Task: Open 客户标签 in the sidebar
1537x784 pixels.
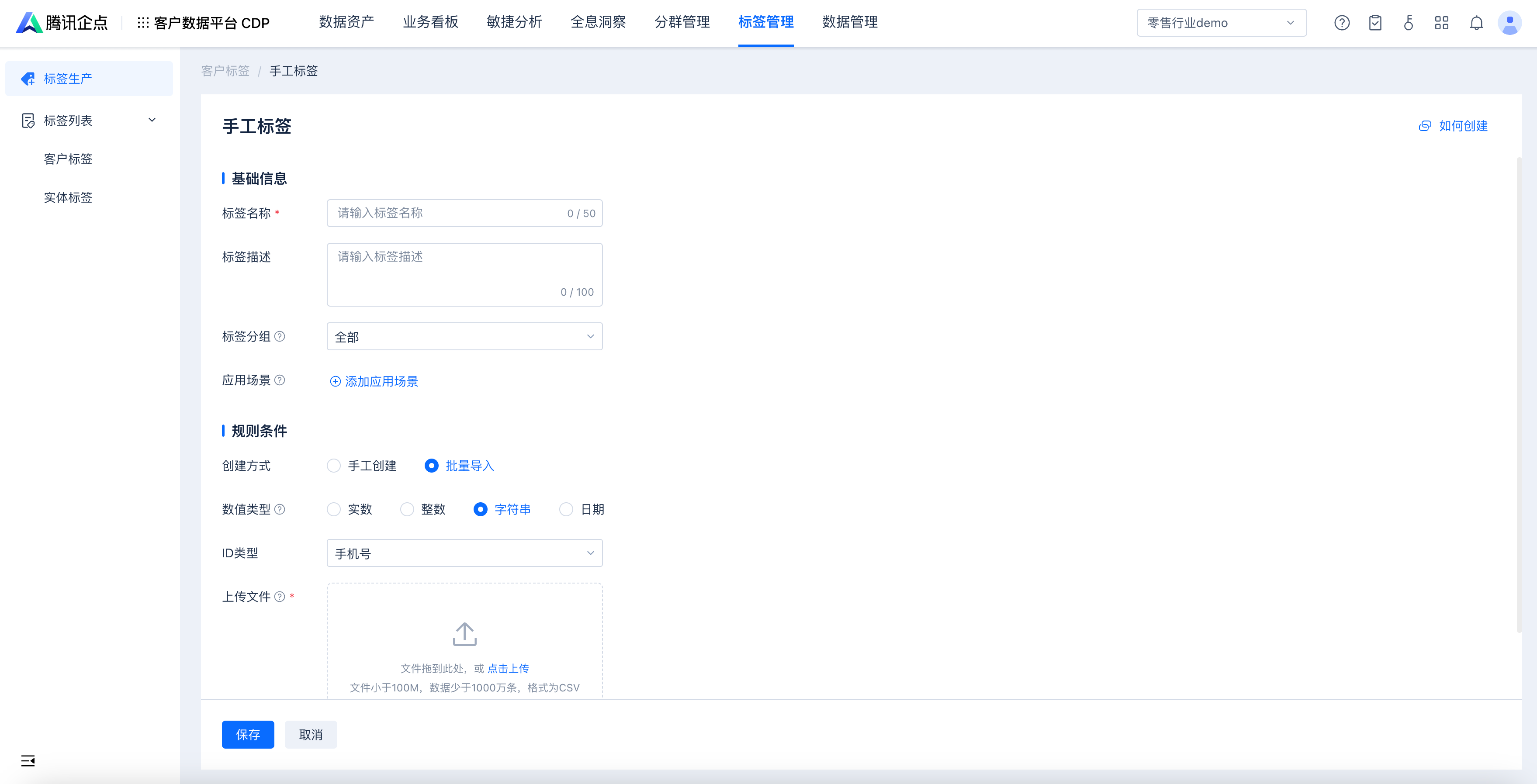Action: (68, 159)
